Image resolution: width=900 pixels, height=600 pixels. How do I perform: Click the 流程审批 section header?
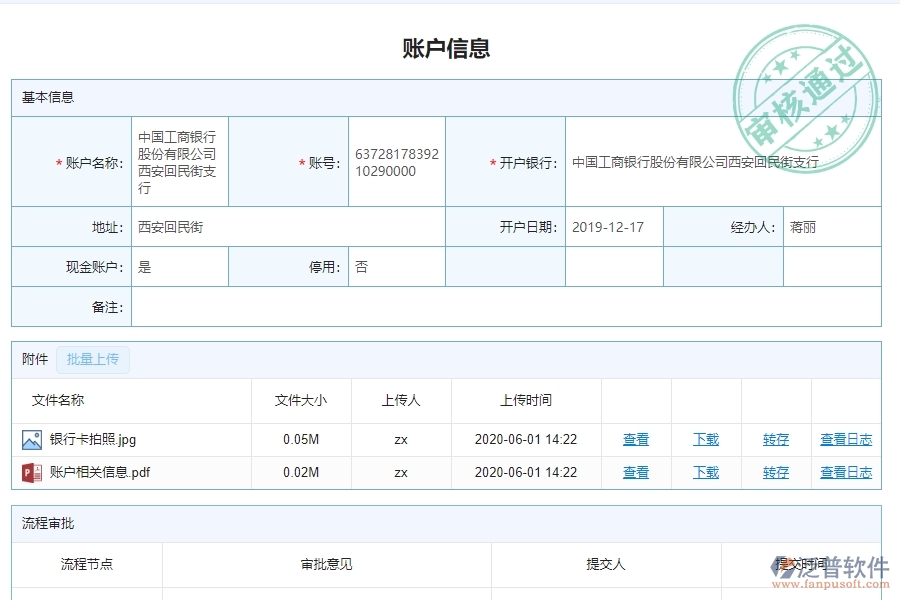tap(40, 524)
